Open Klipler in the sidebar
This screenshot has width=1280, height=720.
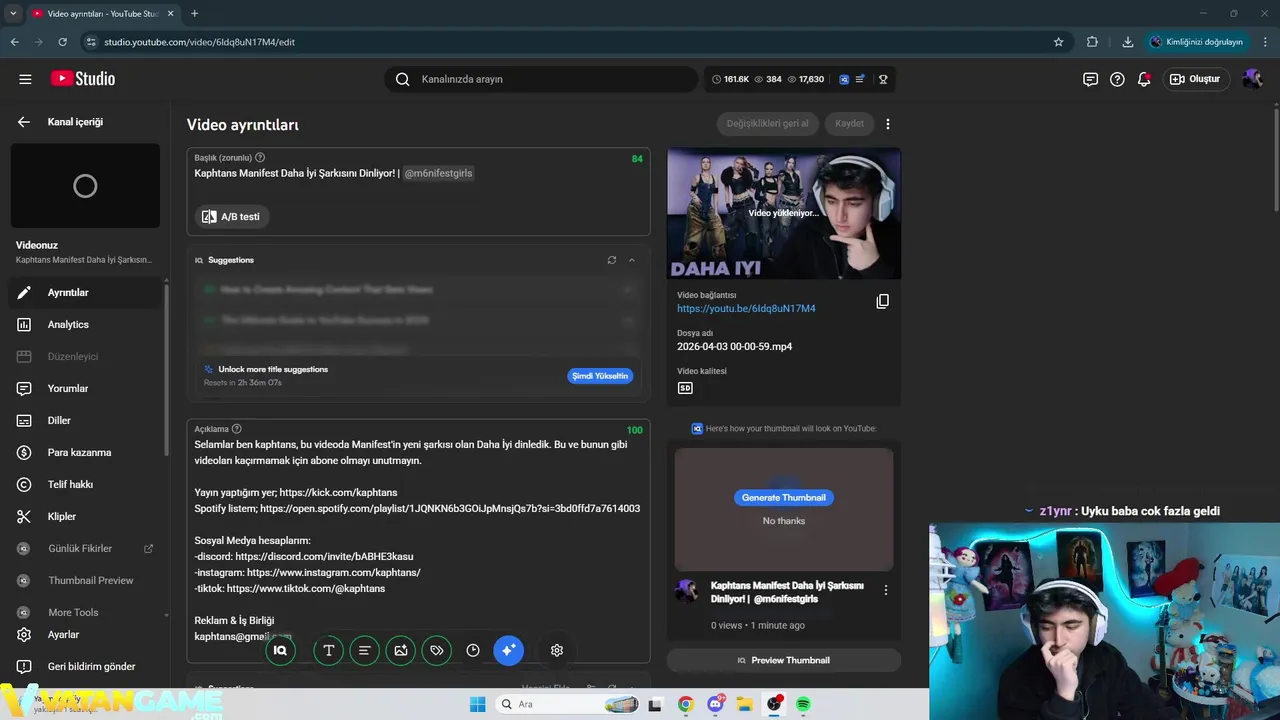84,517
